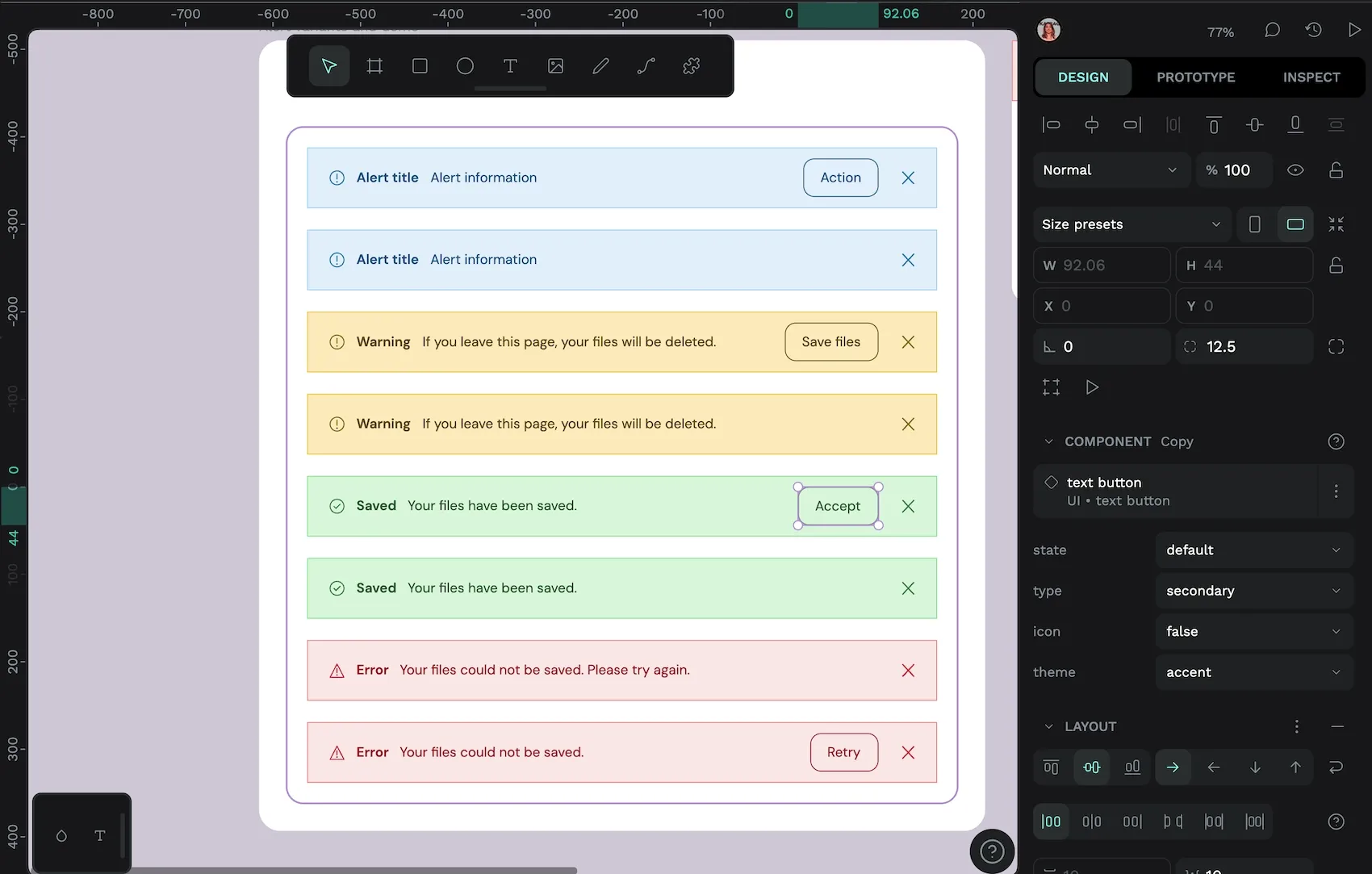
Task: Toggle the play icon below rotation
Action: click(1092, 387)
